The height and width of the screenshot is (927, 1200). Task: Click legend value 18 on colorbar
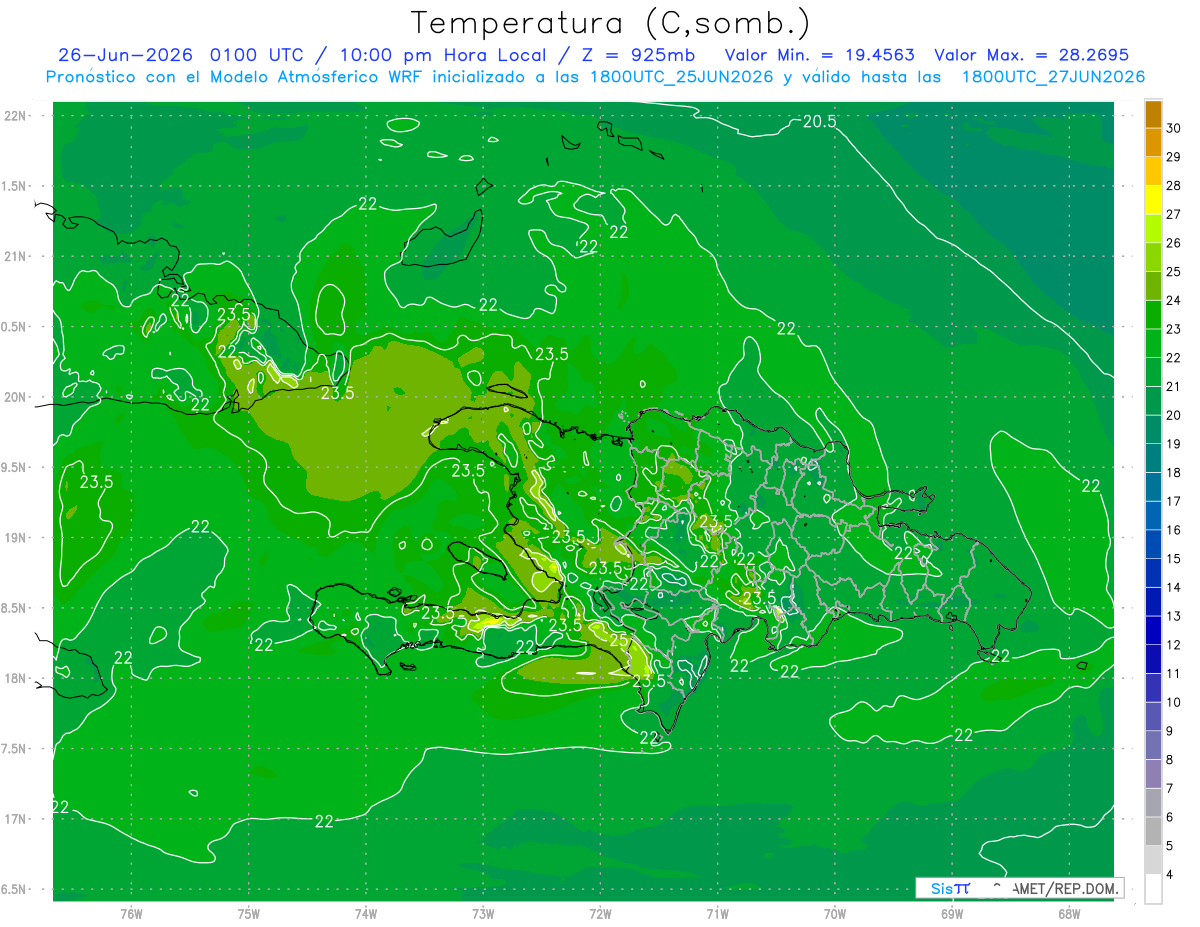coord(1174,473)
